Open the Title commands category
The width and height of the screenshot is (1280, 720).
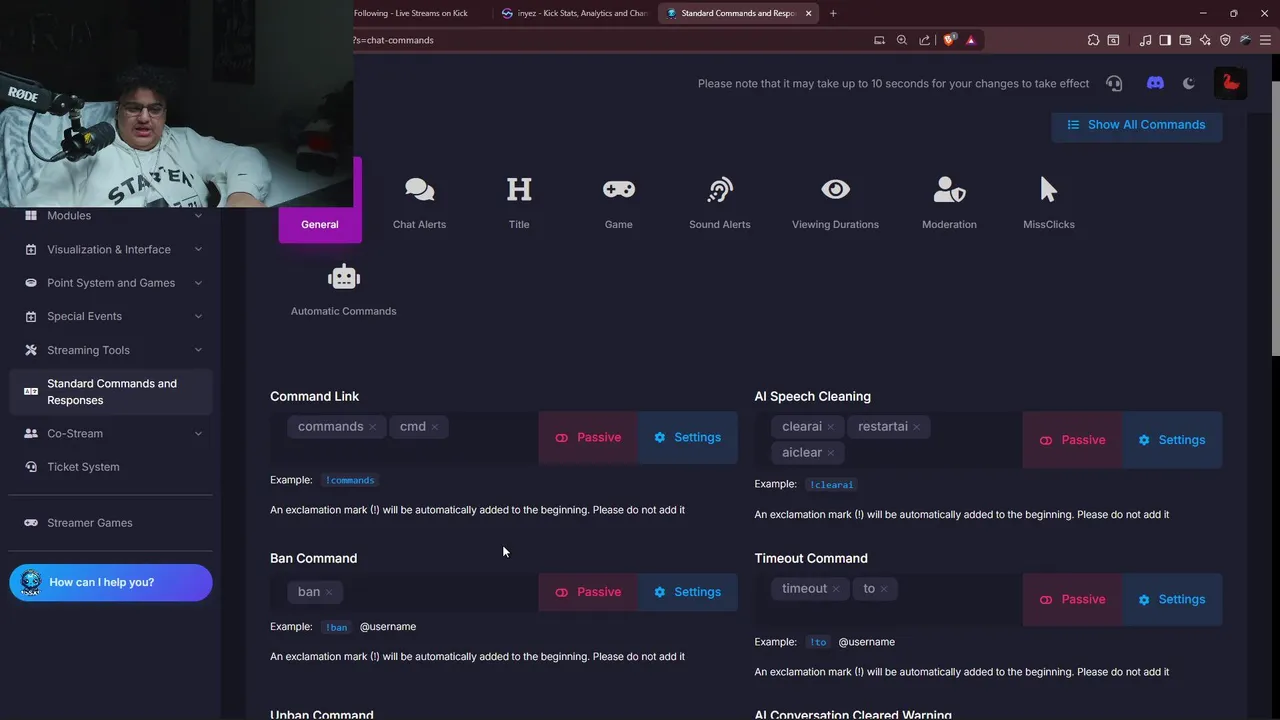coord(519,203)
